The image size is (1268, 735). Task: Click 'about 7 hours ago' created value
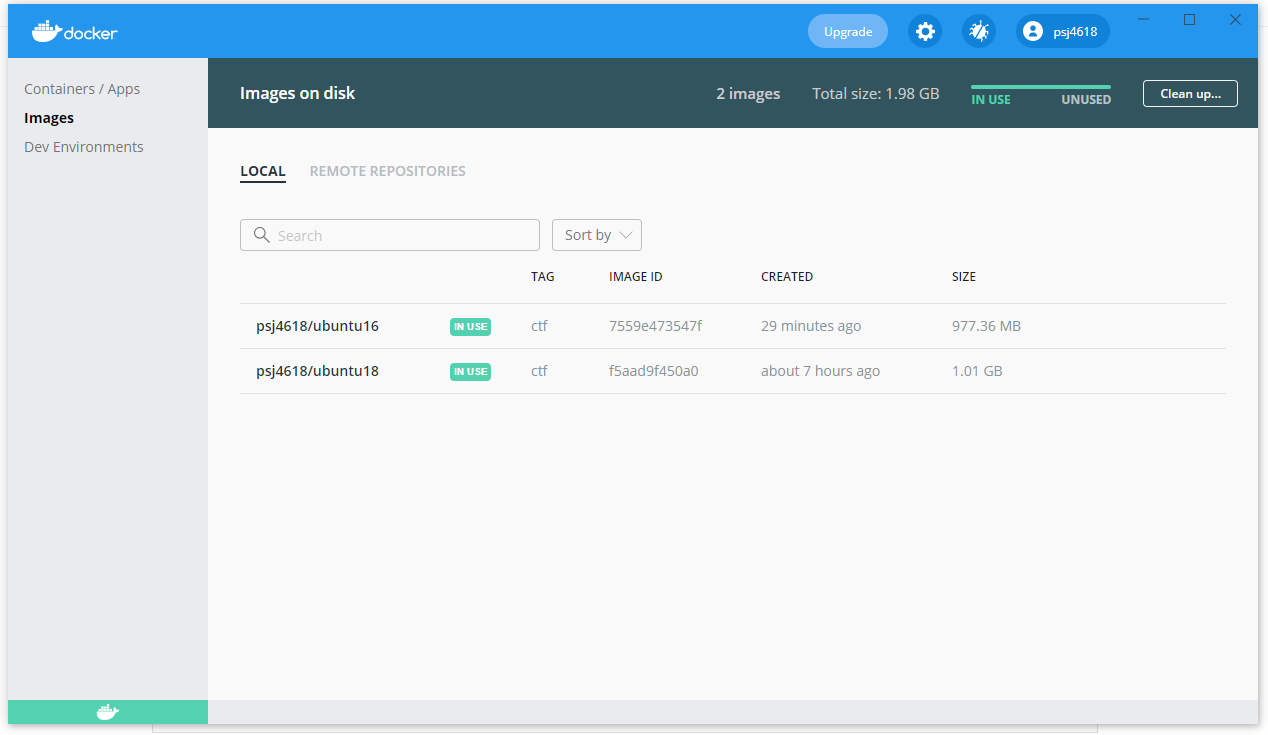(x=820, y=371)
